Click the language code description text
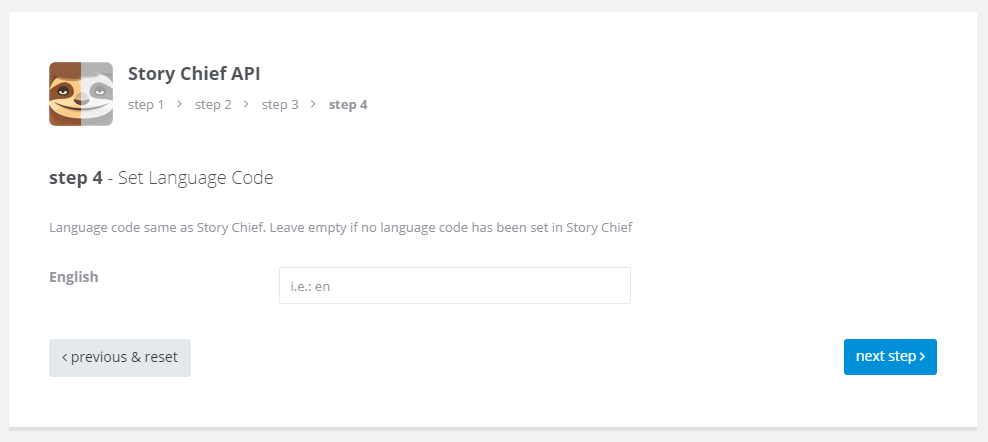The height and width of the screenshot is (442, 988). click(341, 228)
